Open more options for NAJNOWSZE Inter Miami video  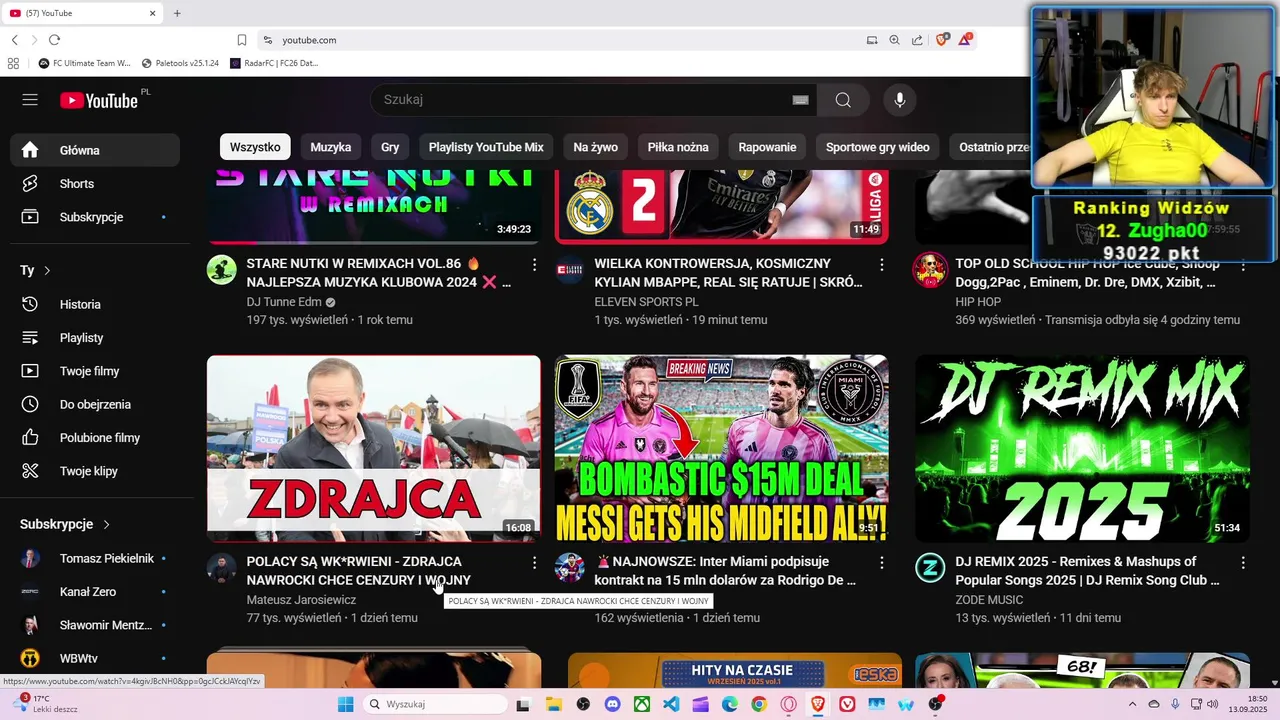pos(881,563)
